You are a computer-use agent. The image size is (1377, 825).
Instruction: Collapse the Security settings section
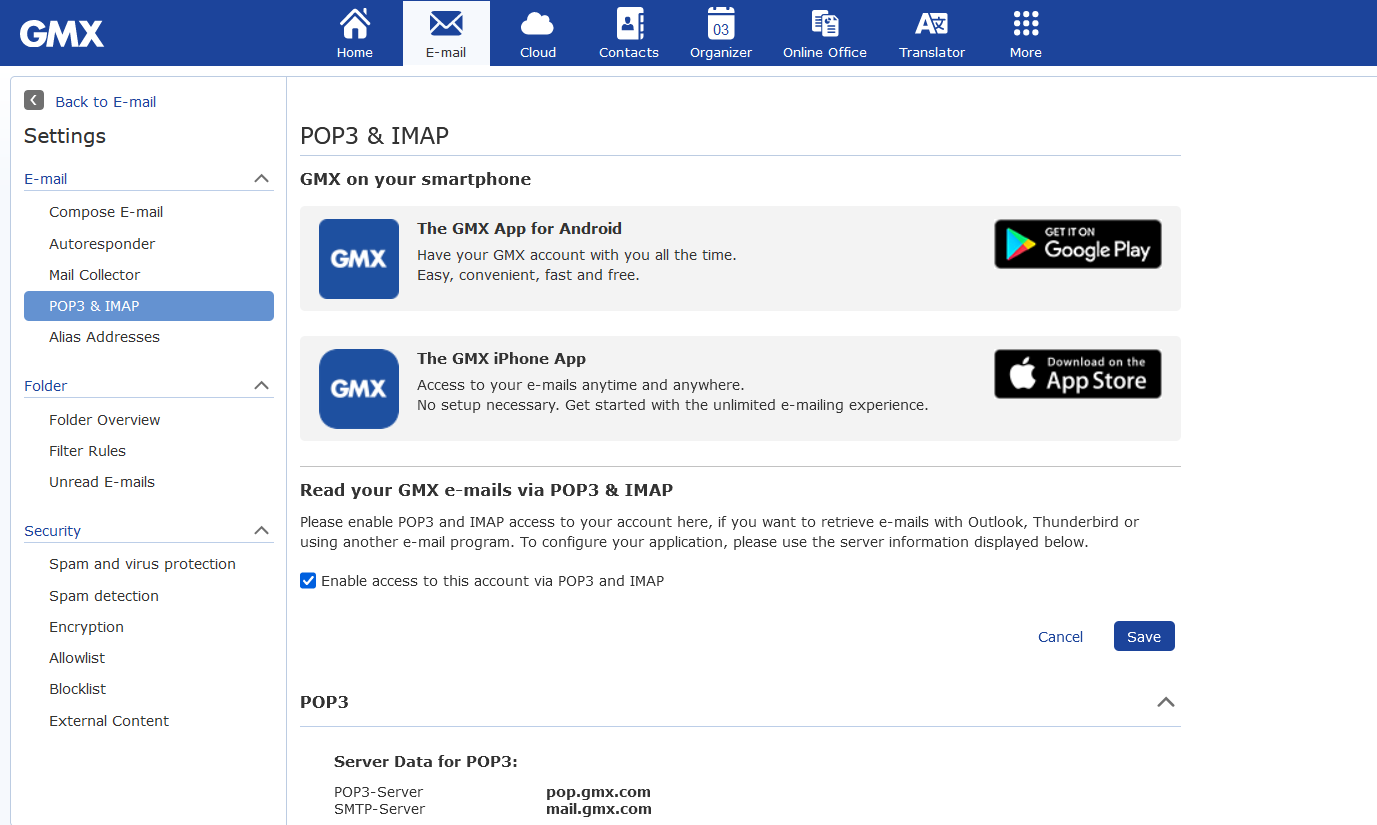pos(262,531)
